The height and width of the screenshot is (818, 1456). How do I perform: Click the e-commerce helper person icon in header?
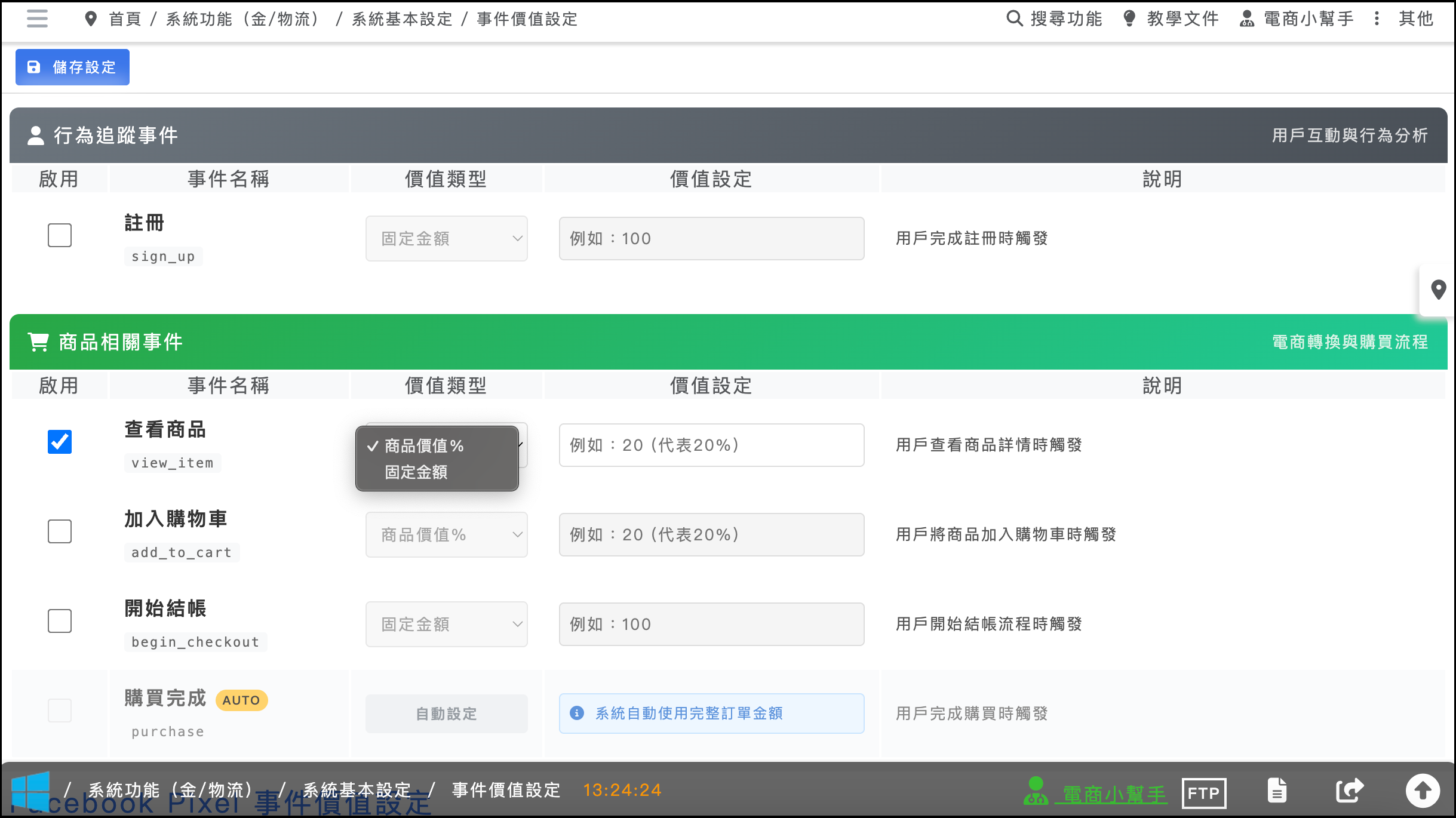tap(1247, 19)
